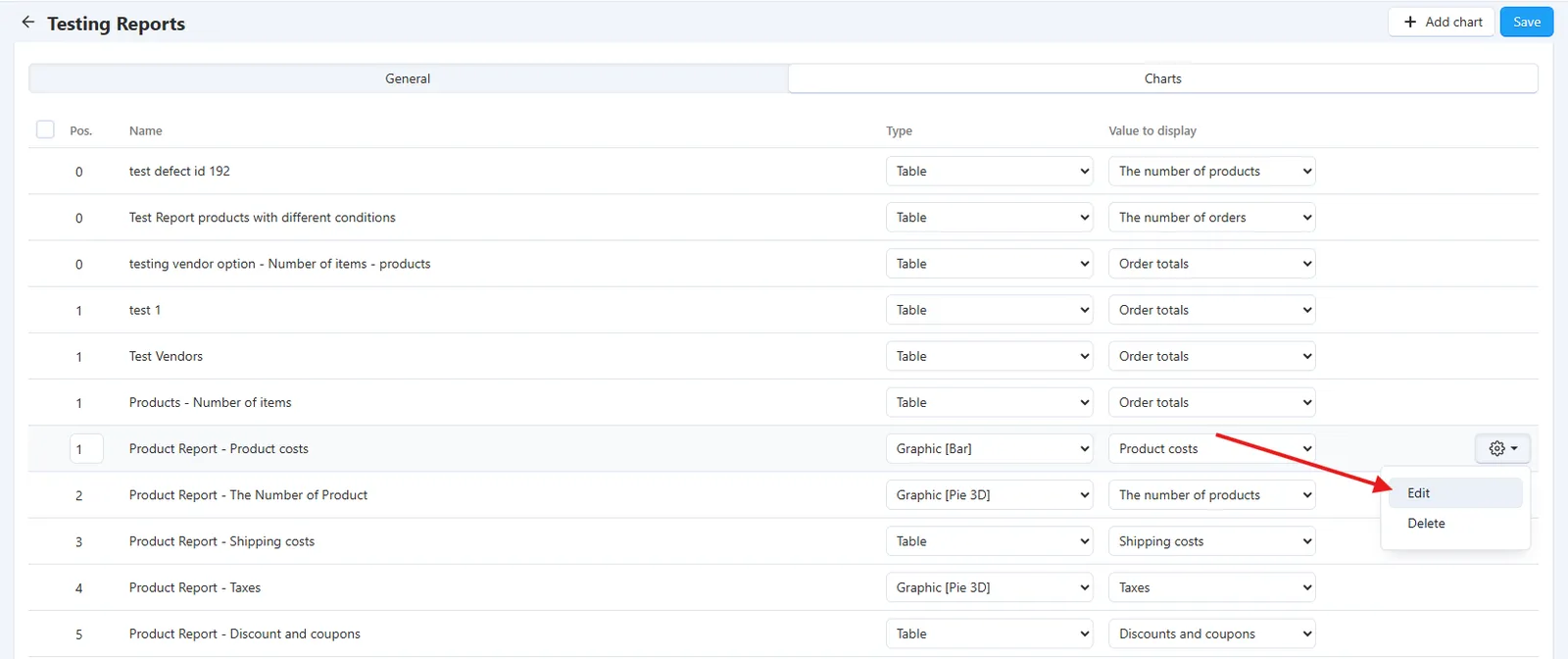1568x659 pixels.
Task: Open Value dropdown for test defect id 192
Action: click(1212, 172)
